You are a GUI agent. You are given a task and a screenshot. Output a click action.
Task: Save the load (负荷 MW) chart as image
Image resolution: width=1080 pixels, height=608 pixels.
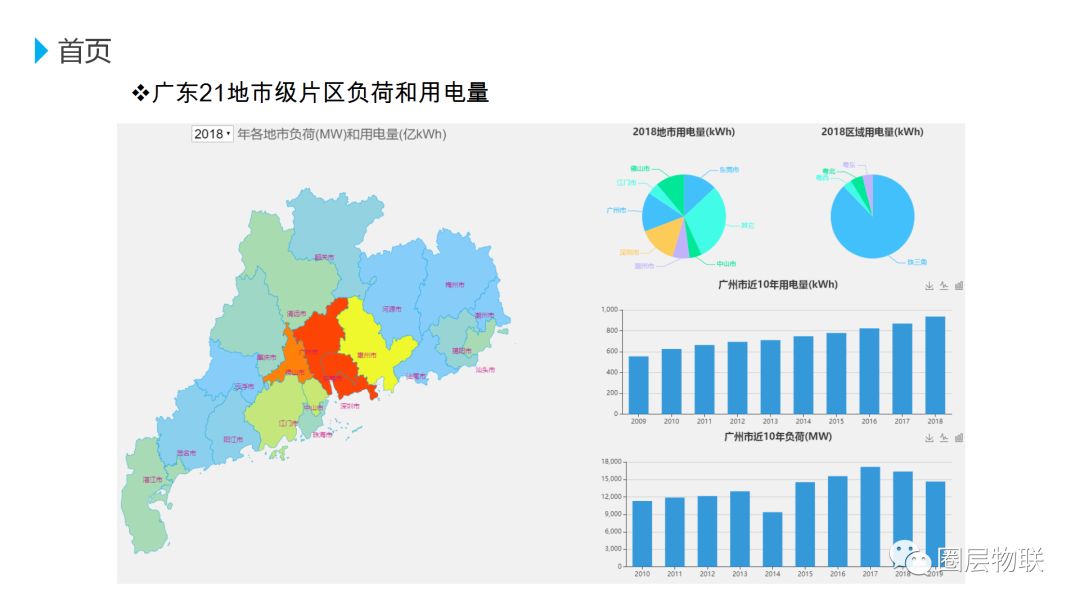coord(929,438)
